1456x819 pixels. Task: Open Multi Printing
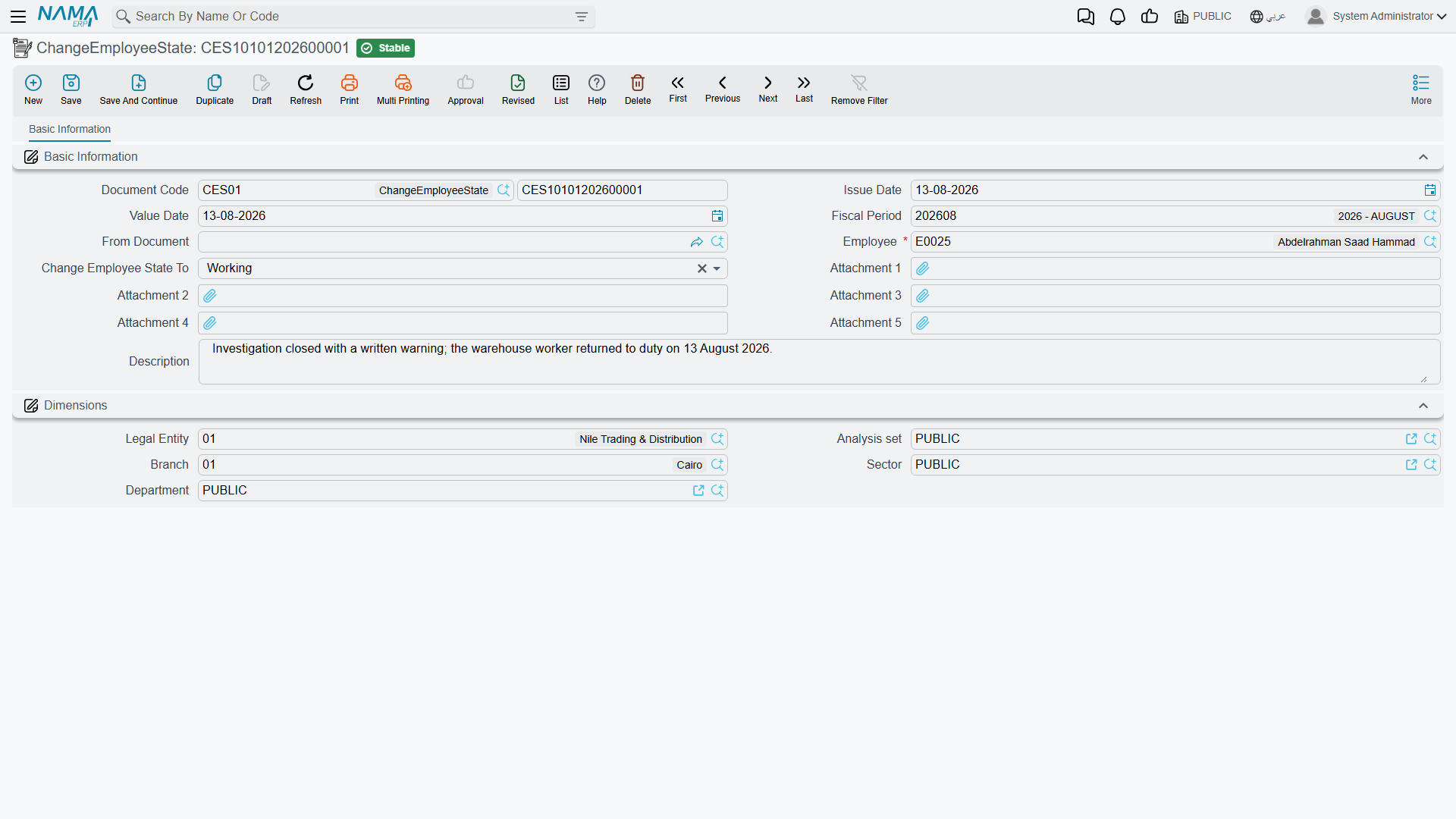coord(403,89)
